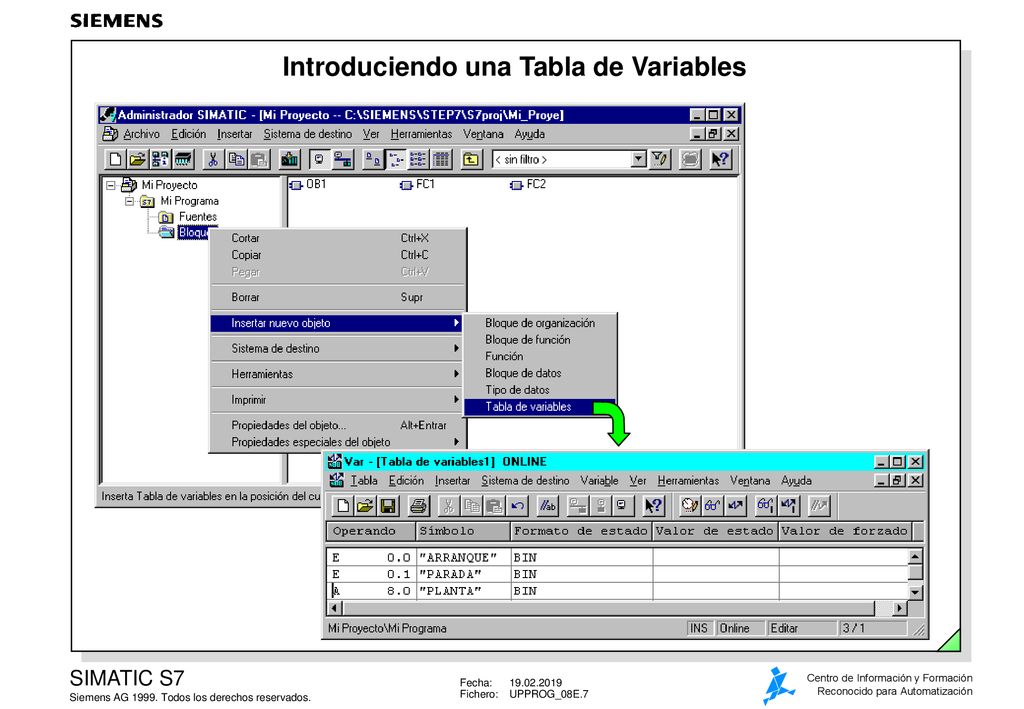
Task: Switch to large icons view
Action: tap(373, 159)
